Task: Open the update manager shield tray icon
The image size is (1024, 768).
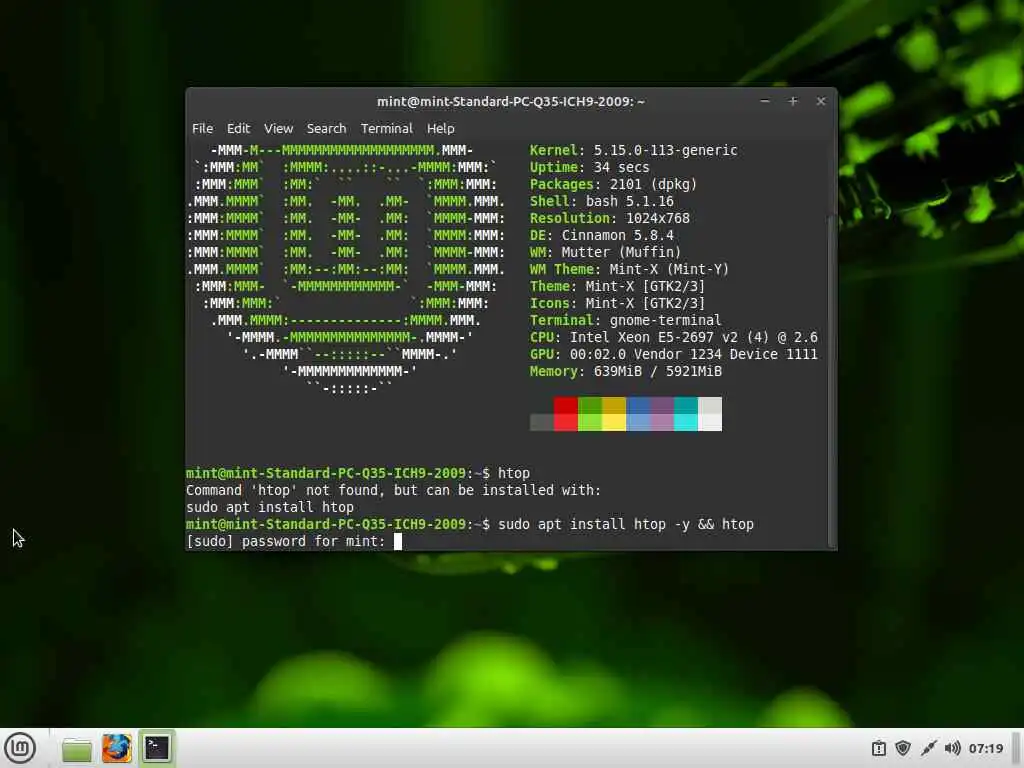Action: coord(903,748)
